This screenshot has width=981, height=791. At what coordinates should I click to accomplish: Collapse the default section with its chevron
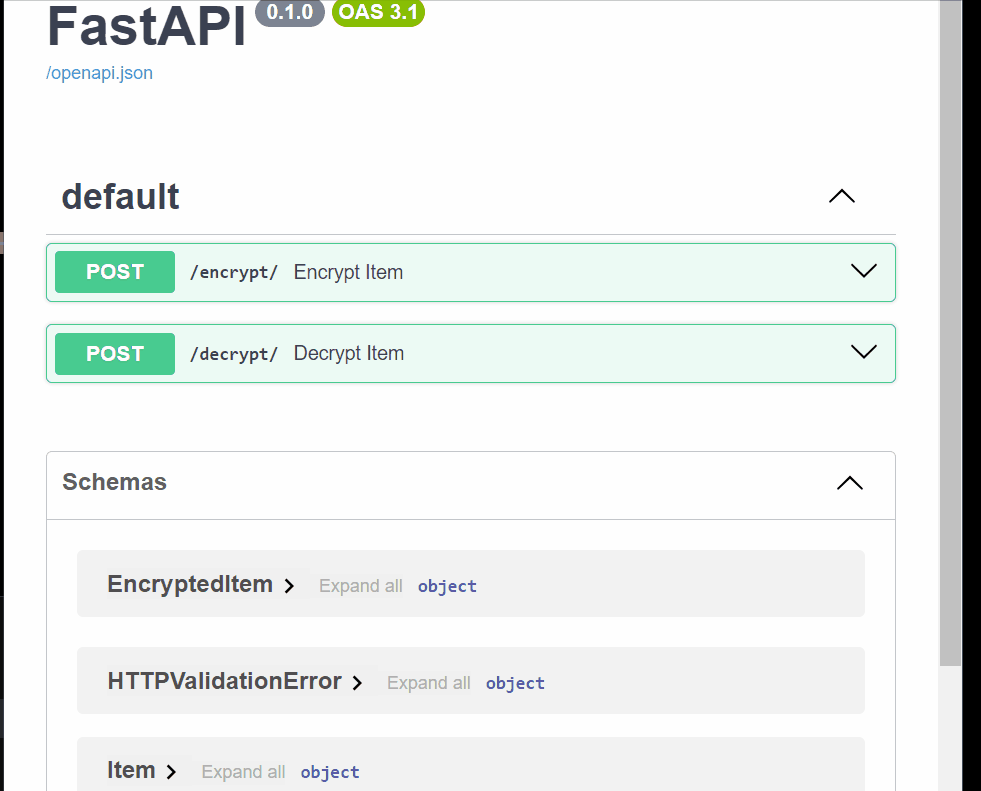[x=842, y=197]
